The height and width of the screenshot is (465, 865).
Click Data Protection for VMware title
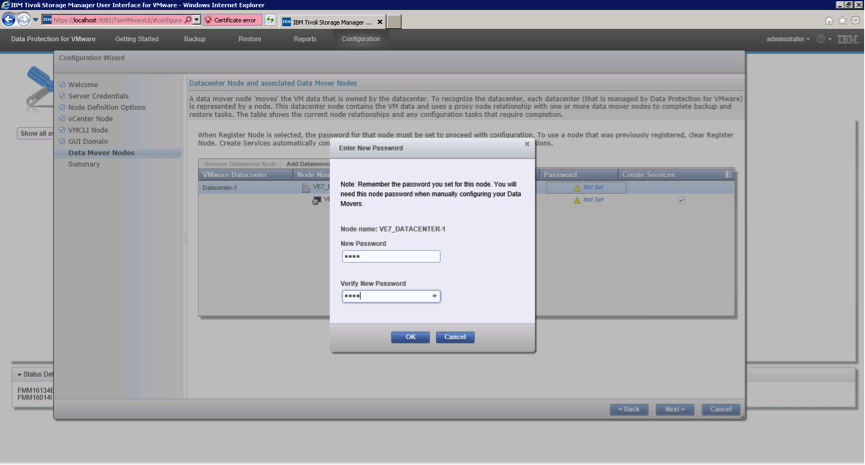[x=53, y=39]
